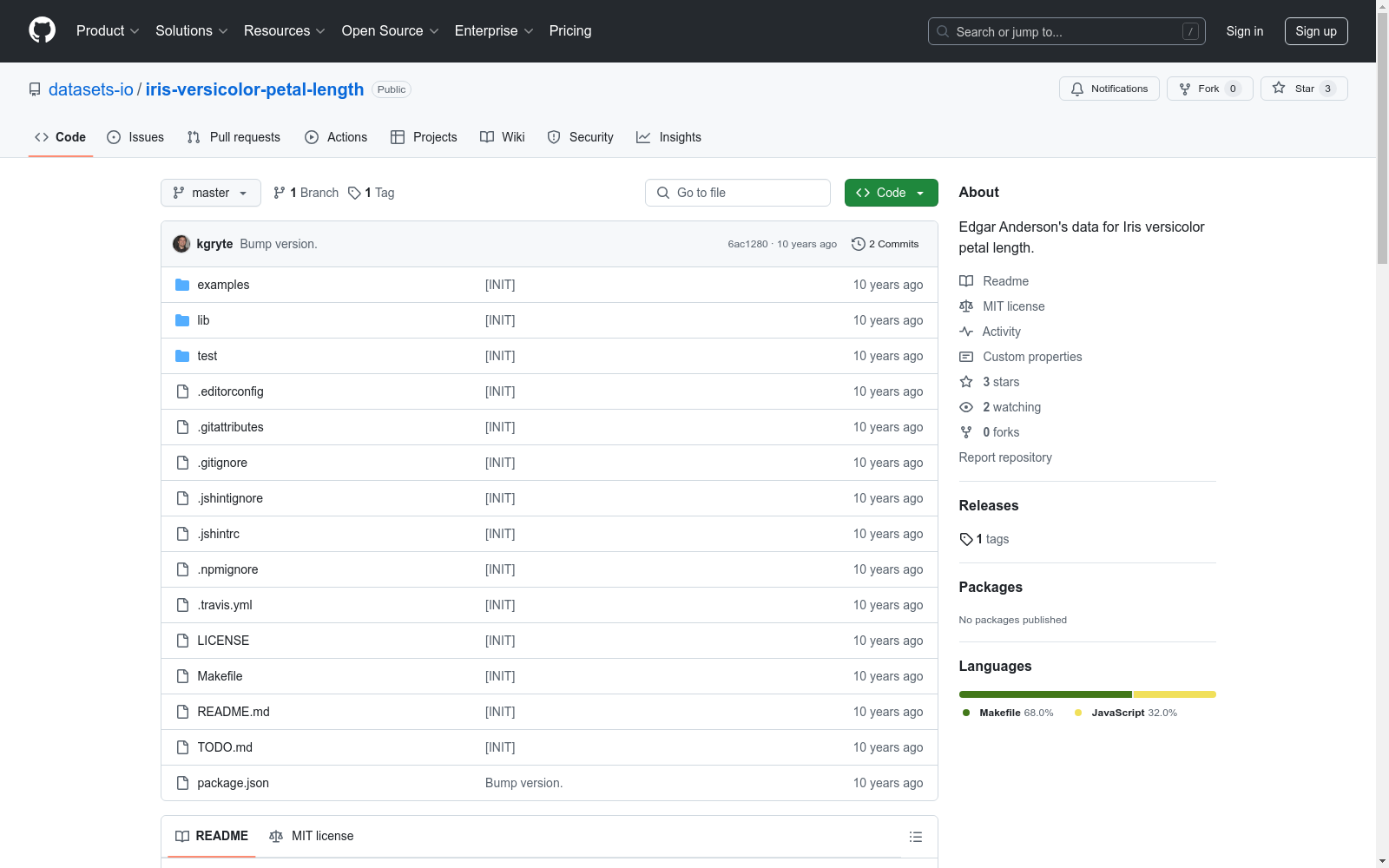Open the 2 Commits history link

click(885, 244)
